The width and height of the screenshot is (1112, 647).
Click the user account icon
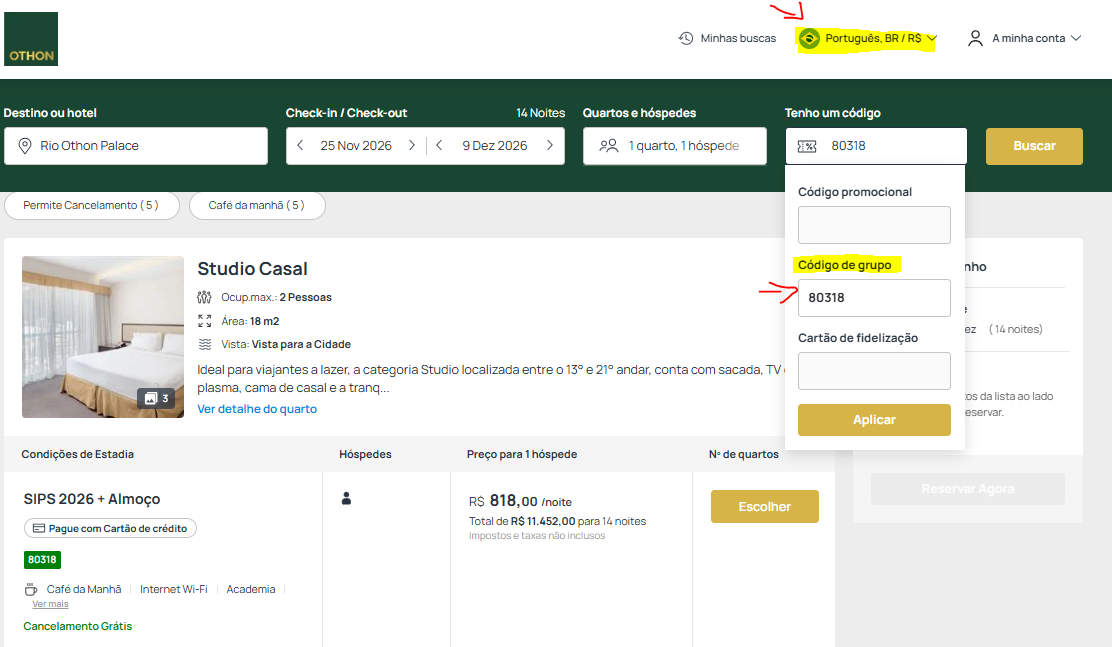(x=975, y=39)
